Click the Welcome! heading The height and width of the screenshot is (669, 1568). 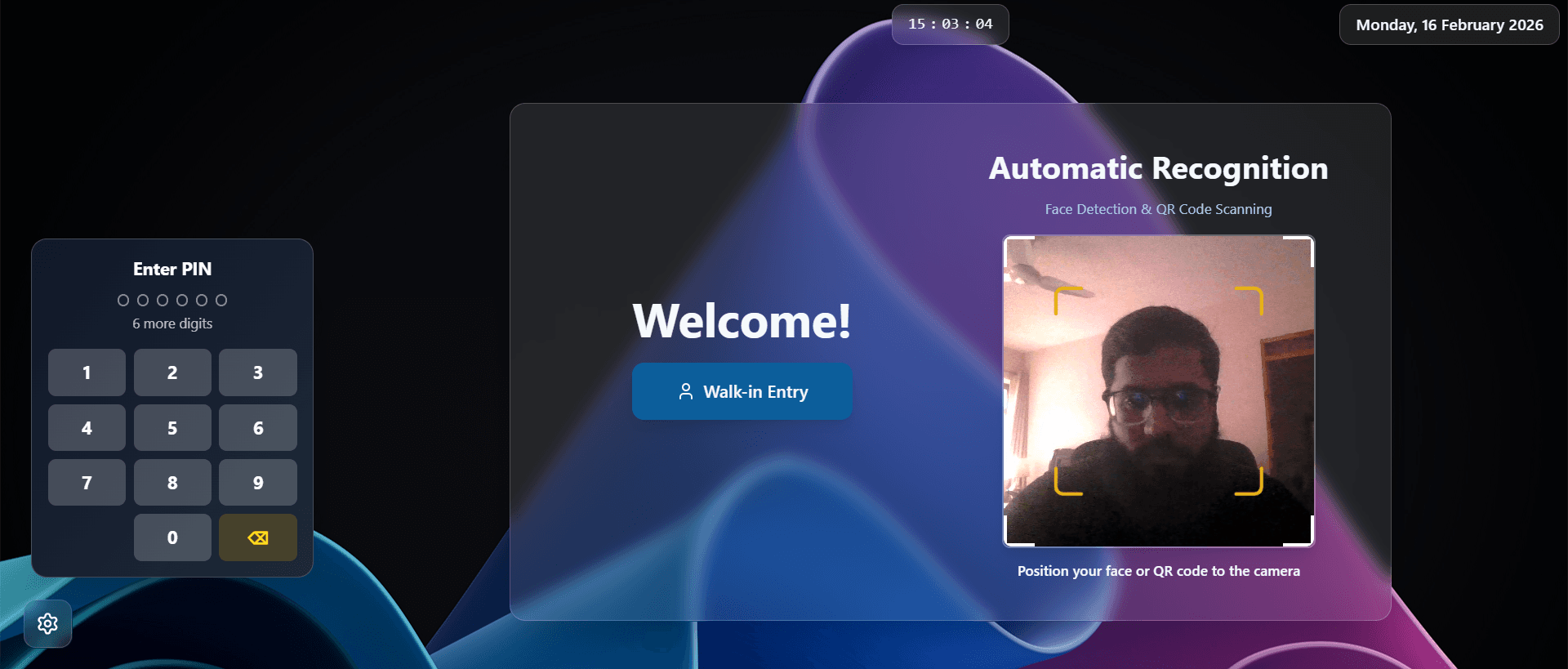coord(742,320)
